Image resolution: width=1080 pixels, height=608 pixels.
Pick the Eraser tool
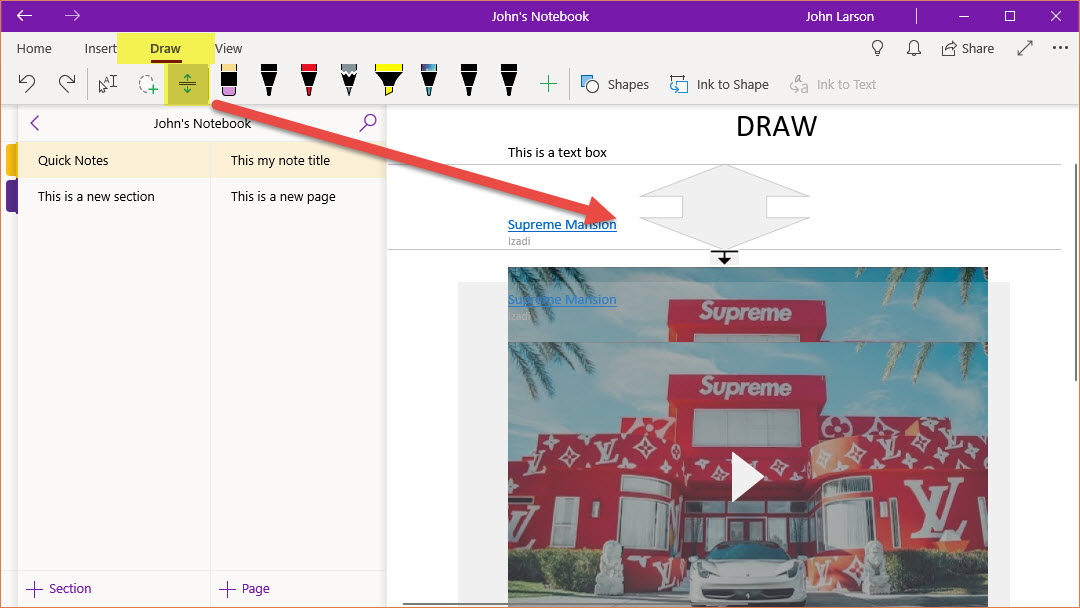(x=228, y=81)
